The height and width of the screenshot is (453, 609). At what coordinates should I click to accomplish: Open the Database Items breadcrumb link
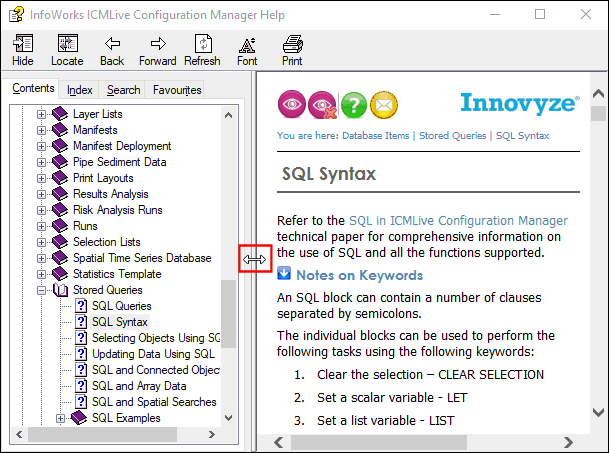[x=376, y=136]
